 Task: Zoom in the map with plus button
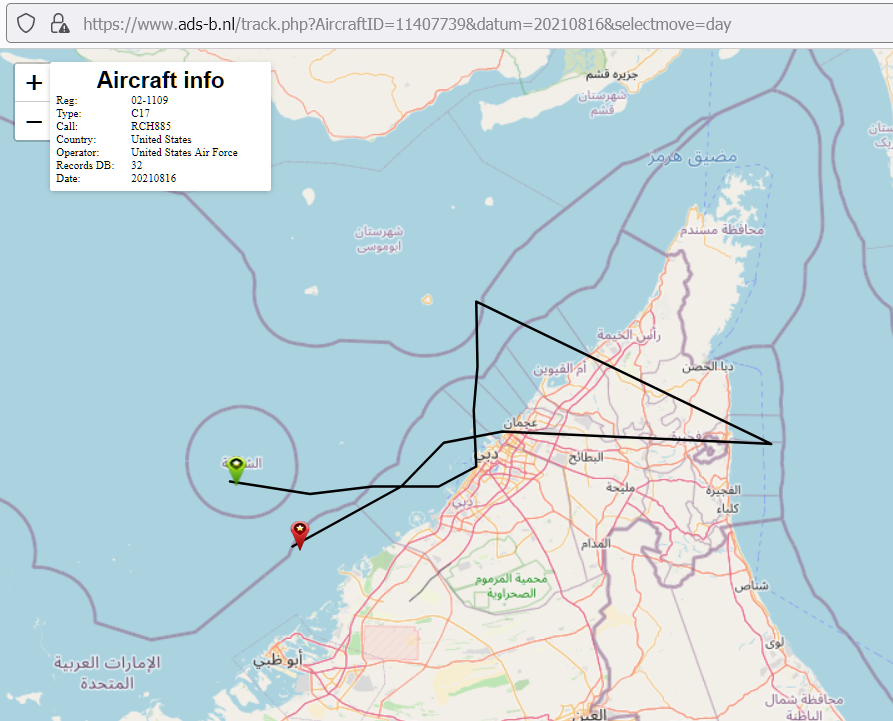coord(34,83)
